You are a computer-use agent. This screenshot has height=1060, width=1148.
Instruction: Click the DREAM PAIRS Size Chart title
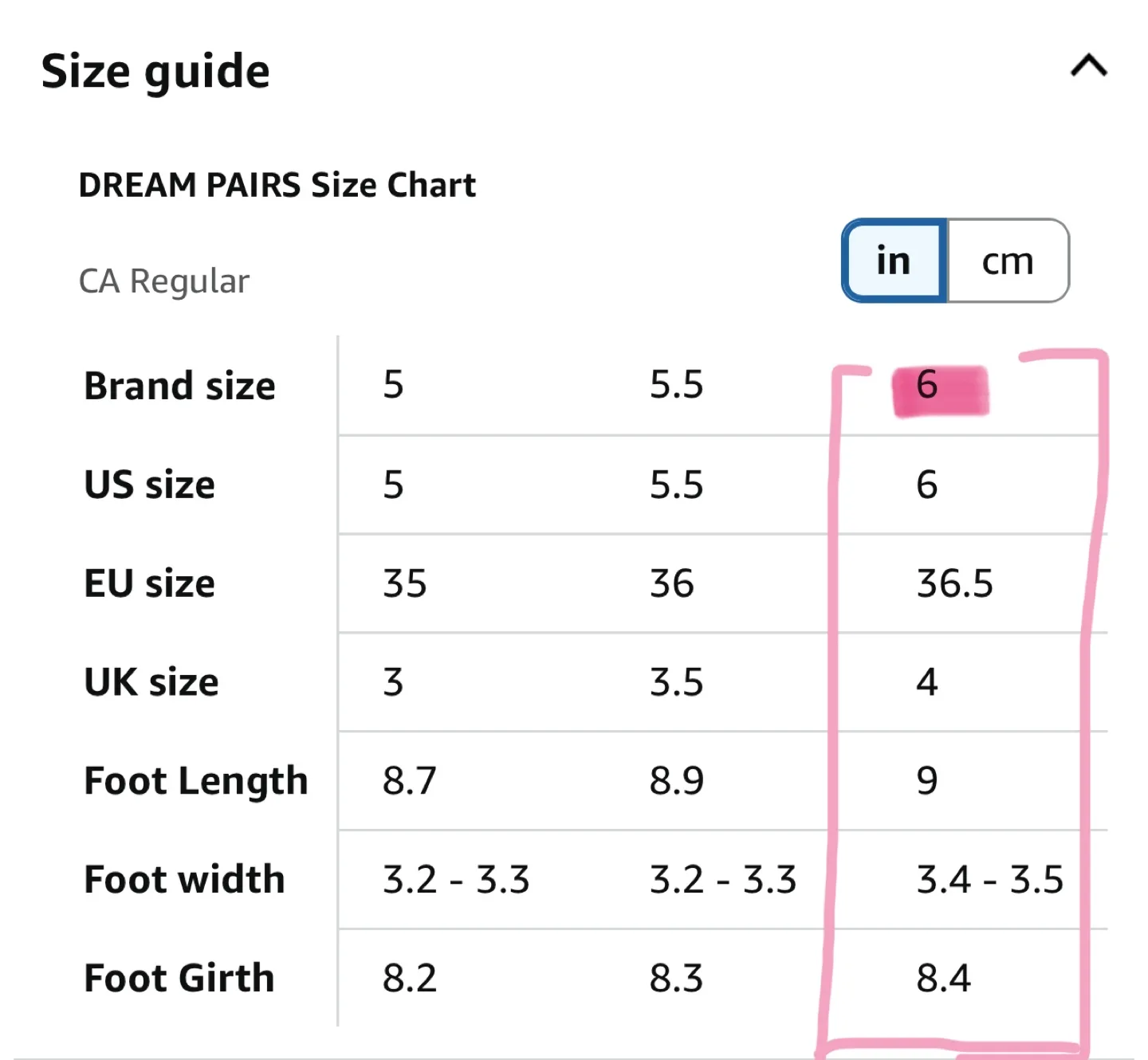[277, 184]
